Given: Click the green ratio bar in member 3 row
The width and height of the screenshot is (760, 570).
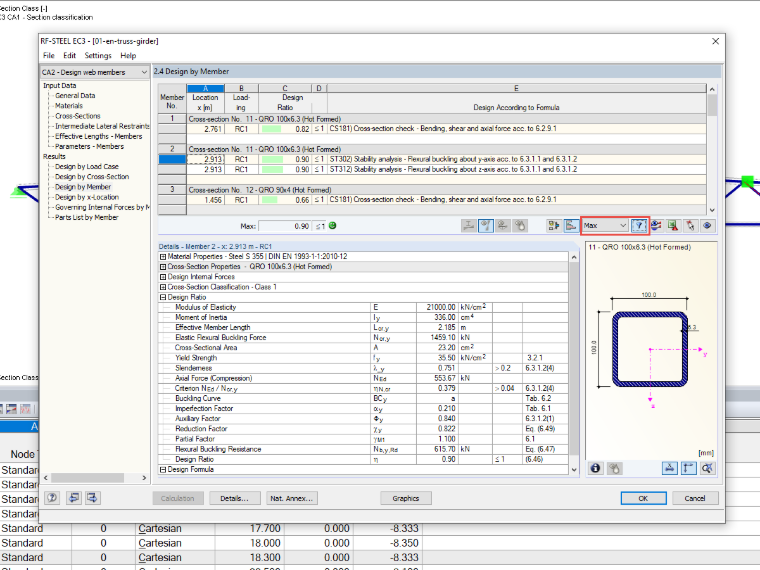Looking at the screenshot, I should tap(269, 200).
